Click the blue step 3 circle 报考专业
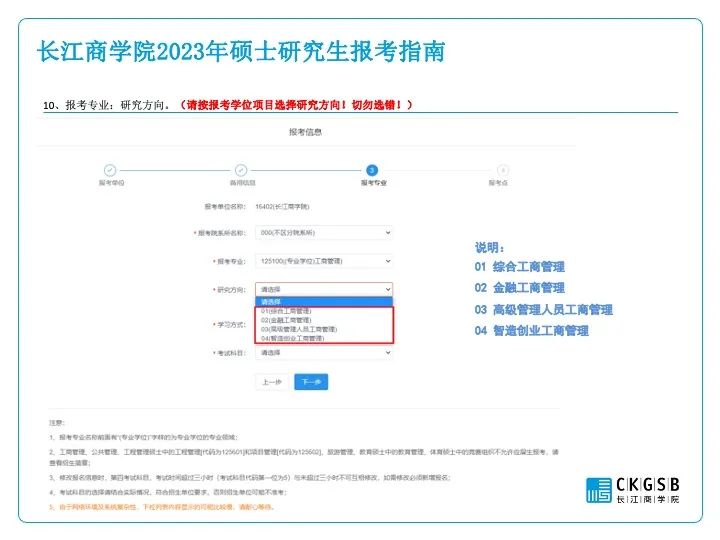The image size is (720, 540). (x=372, y=170)
